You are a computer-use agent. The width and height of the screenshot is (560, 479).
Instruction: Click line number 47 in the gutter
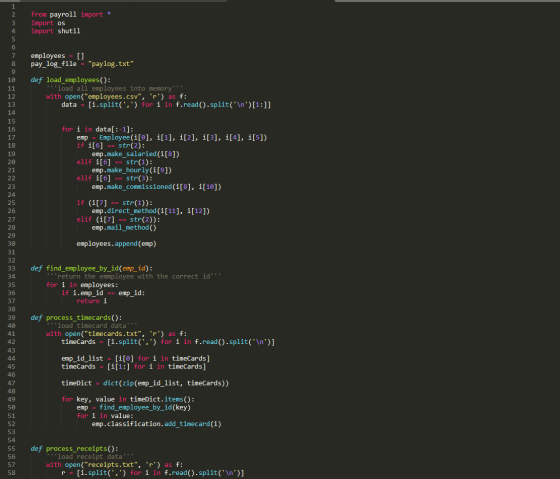[x=11, y=383]
